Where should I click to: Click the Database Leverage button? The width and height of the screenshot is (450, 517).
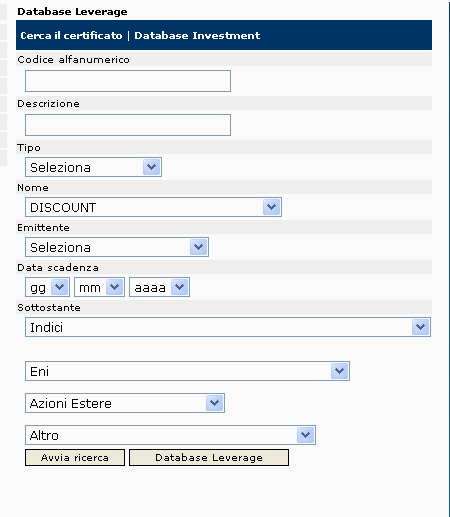coord(209,457)
